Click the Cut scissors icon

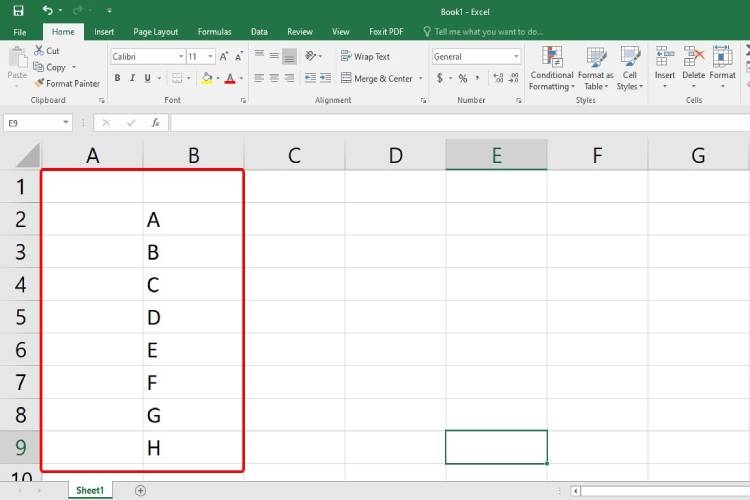click(39, 50)
